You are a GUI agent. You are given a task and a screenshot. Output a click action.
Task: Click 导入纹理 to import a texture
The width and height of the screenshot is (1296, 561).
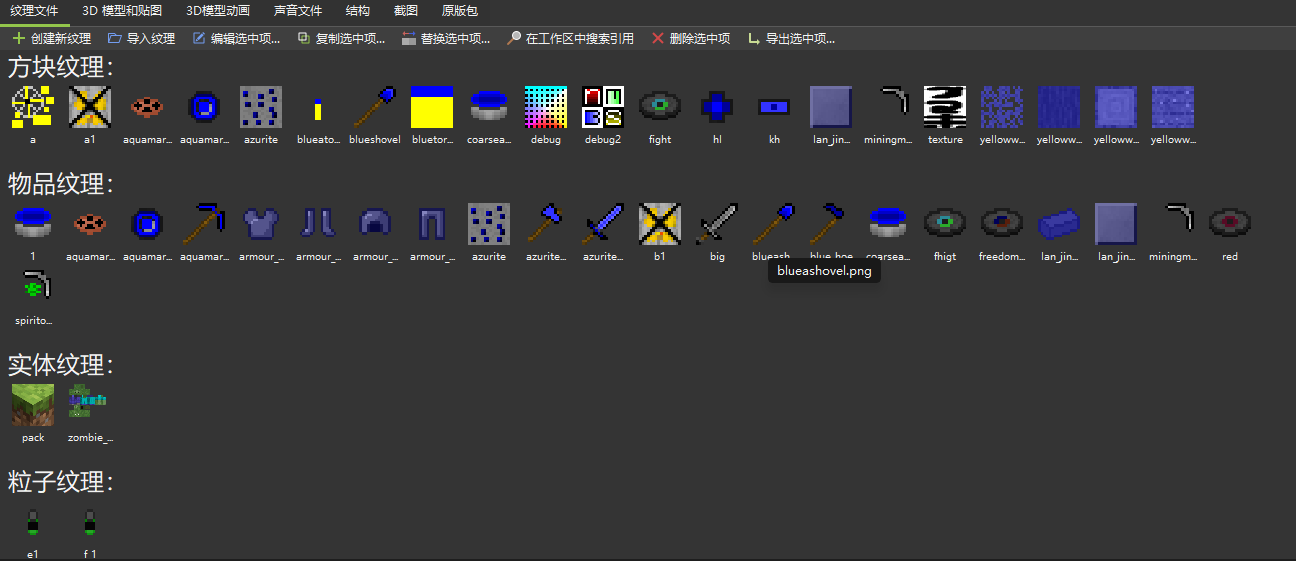(142, 39)
